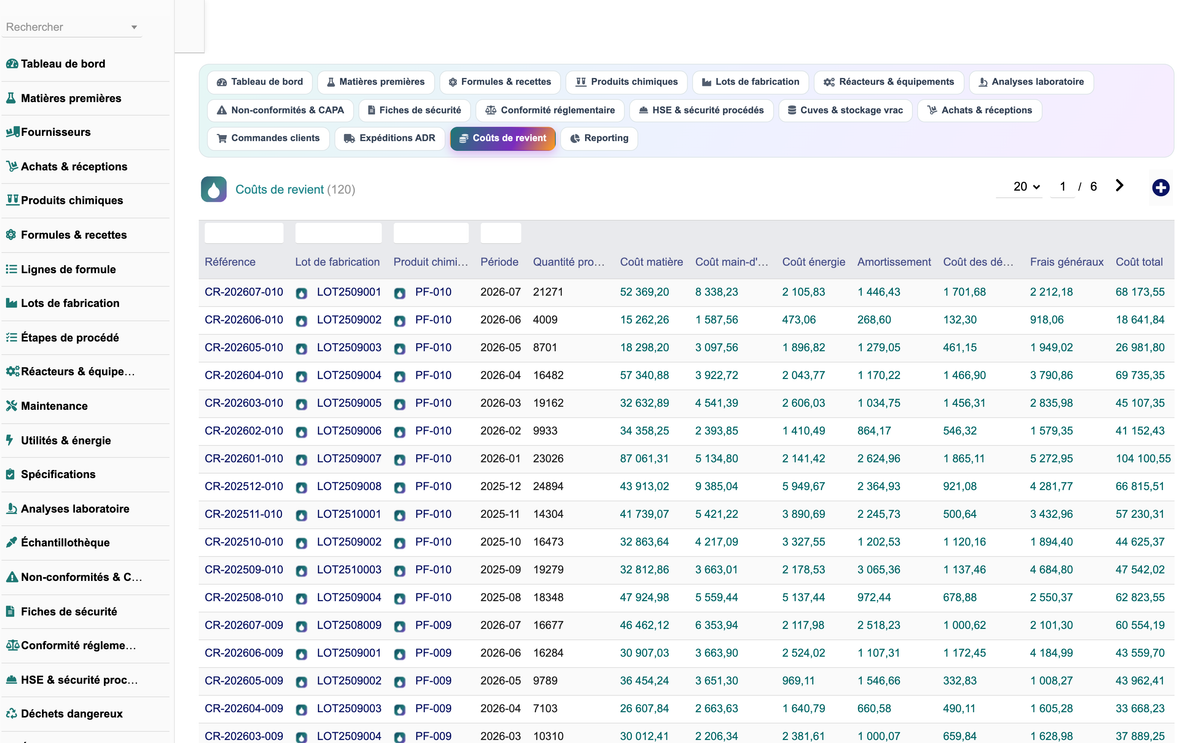Image resolution: width=1200 pixels, height=743 pixels.
Task: Click the Conformité réglementaire scale icon in sidebar
Action: coord(12,646)
